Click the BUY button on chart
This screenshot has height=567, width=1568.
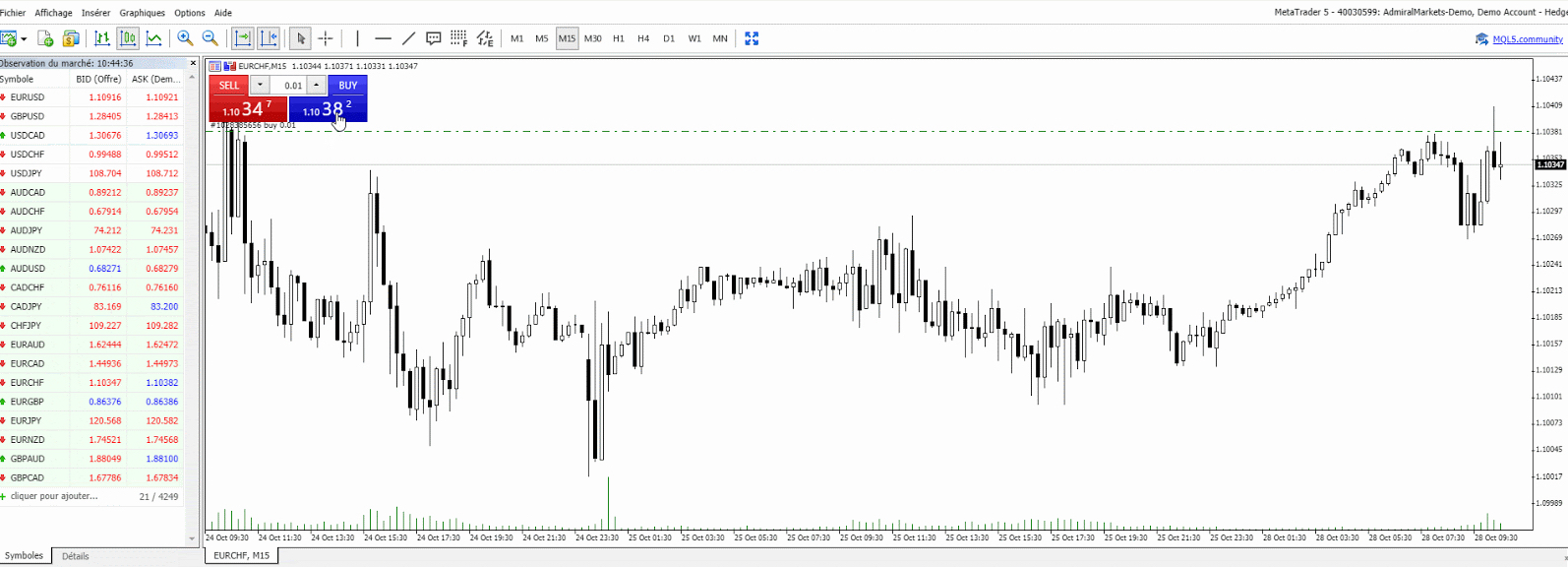(x=347, y=86)
